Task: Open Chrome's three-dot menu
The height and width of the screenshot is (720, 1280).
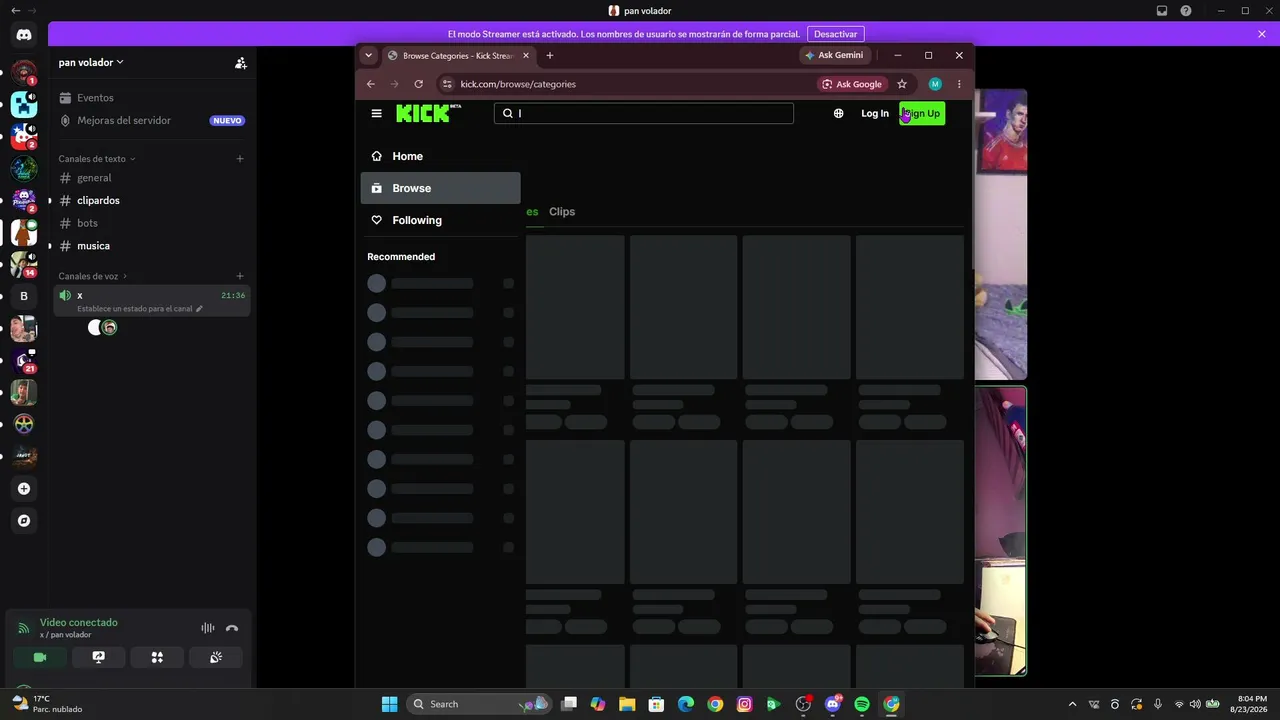Action: (959, 84)
